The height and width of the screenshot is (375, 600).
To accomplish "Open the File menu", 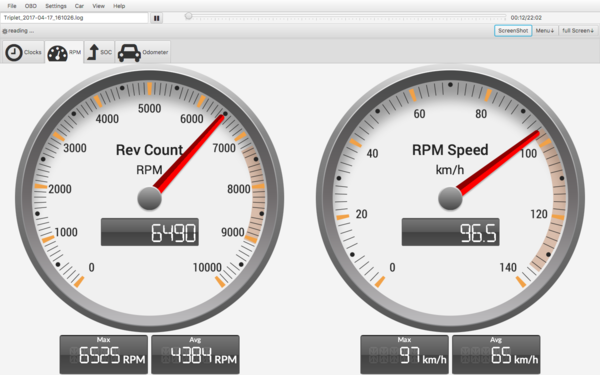I will click(12, 6).
